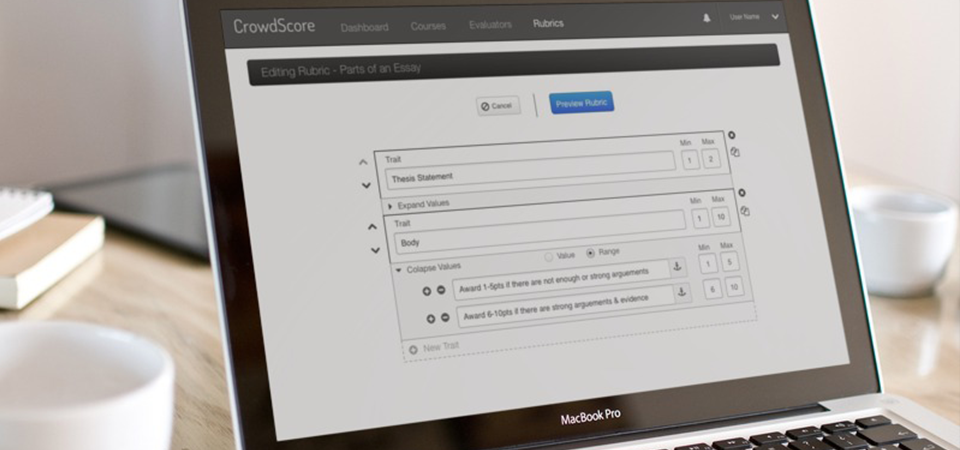This screenshot has height=450, width=960.
Task: Remove the Award 1-5pts value row
Action: tap(441, 290)
